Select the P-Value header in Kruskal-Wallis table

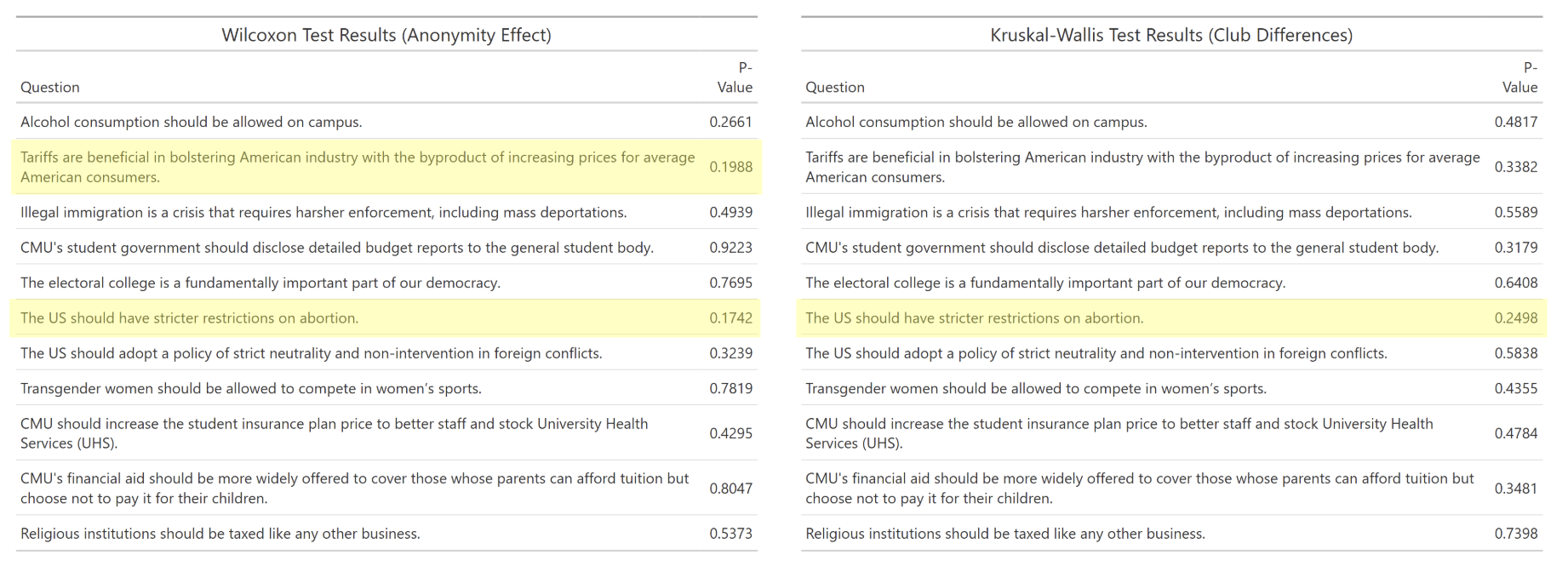[x=1519, y=77]
